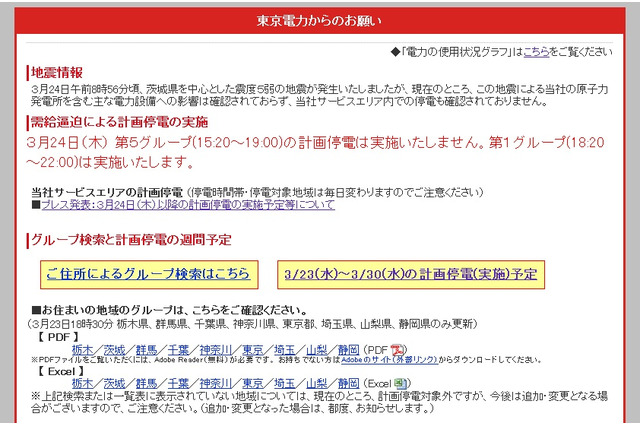Open 3/23(水)～3/30(水)の計画停電(実施)予定 button

[x=411, y=274]
